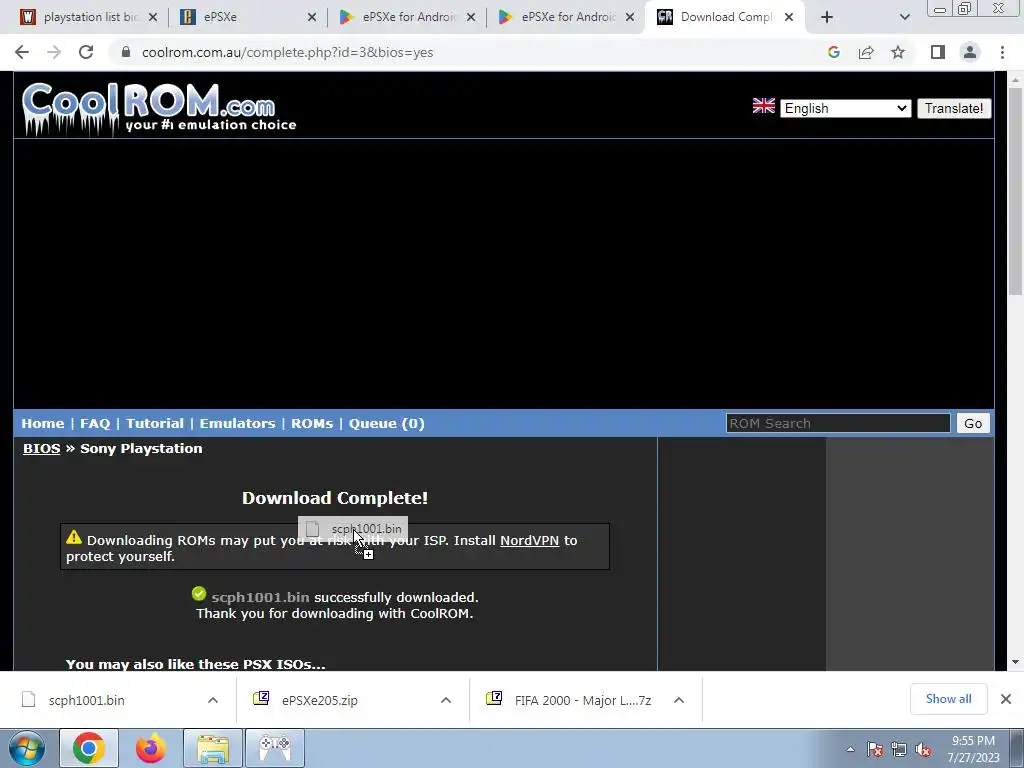This screenshot has width=1024, height=768.
Task: Launch Firefox from the taskbar
Action: tap(151, 748)
